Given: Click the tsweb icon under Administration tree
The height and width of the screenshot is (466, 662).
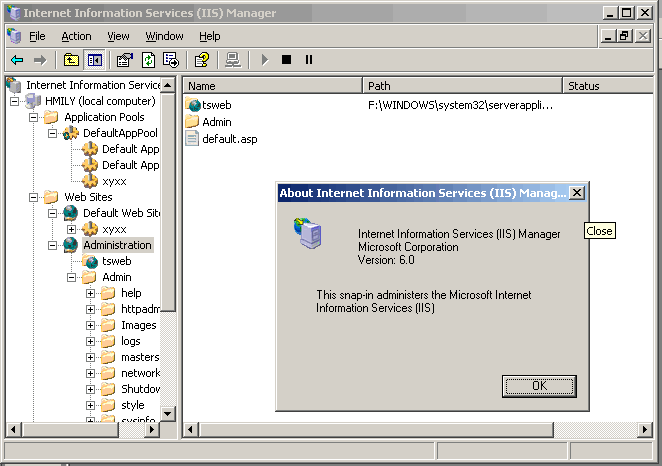Looking at the screenshot, I should (90, 261).
